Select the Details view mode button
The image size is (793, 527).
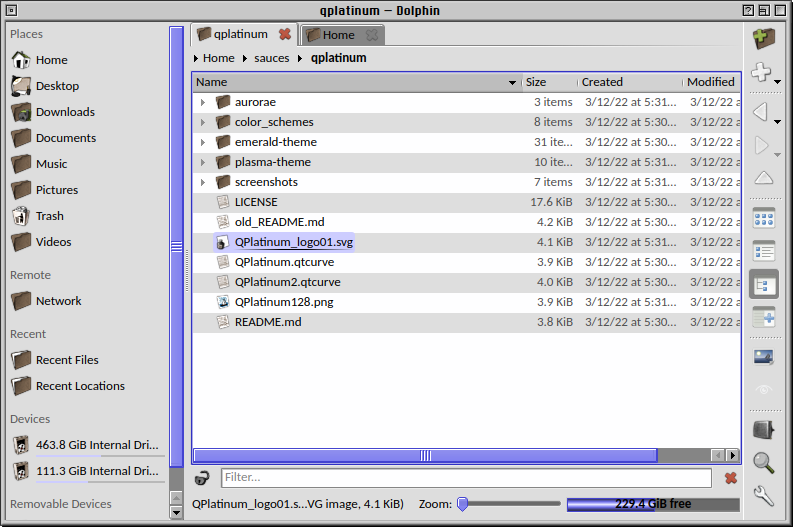point(764,284)
